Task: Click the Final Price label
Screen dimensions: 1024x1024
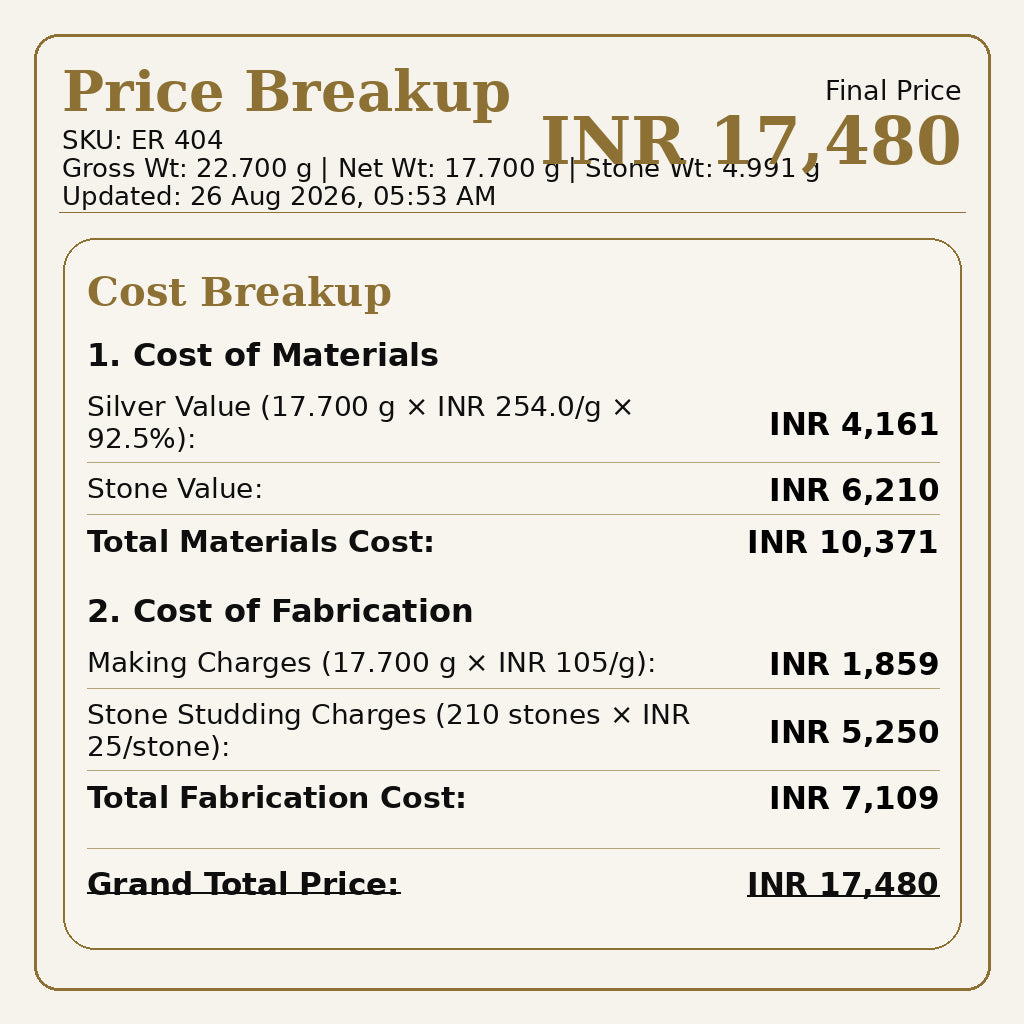Action: pyautogui.click(x=893, y=91)
